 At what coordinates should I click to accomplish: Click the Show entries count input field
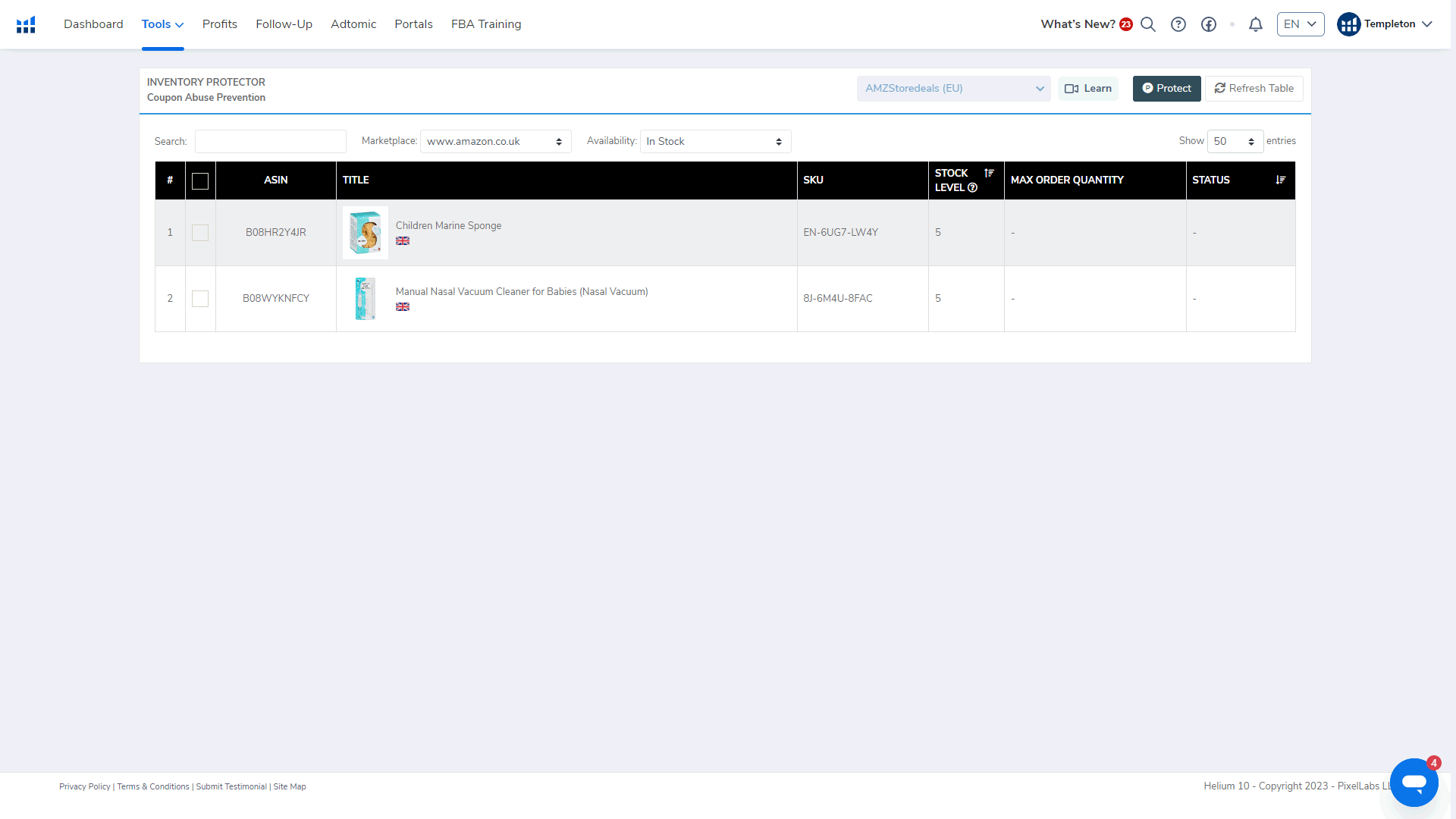pyautogui.click(x=1235, y=141)
